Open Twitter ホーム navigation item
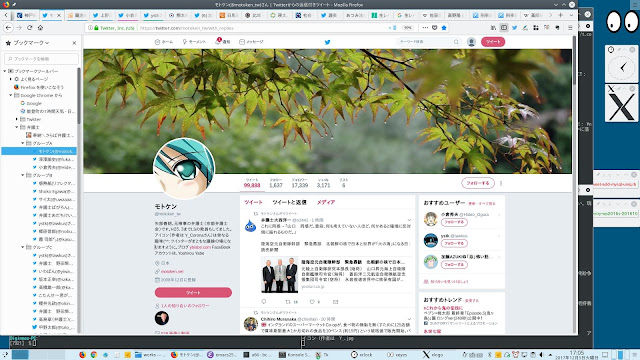The width and height of the screenshot is (640, 360). tap(164, 42)
